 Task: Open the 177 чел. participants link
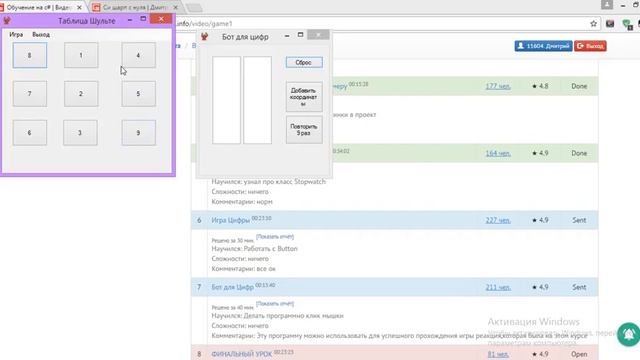tap(498, 86)
